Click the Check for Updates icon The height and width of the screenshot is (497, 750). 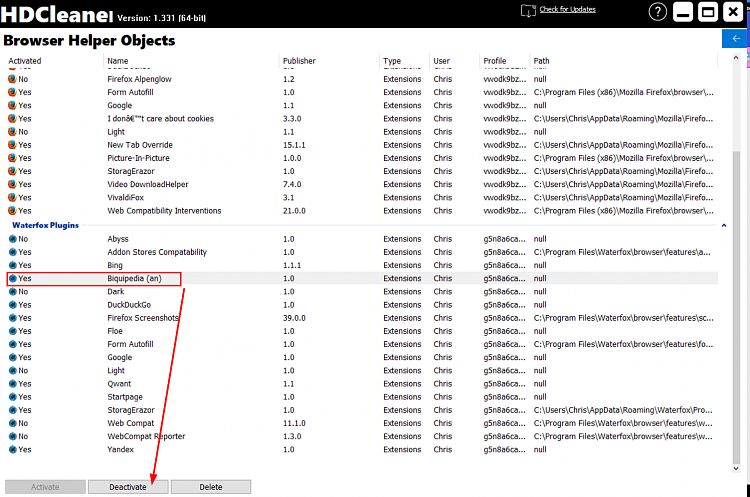click(528, 11)
